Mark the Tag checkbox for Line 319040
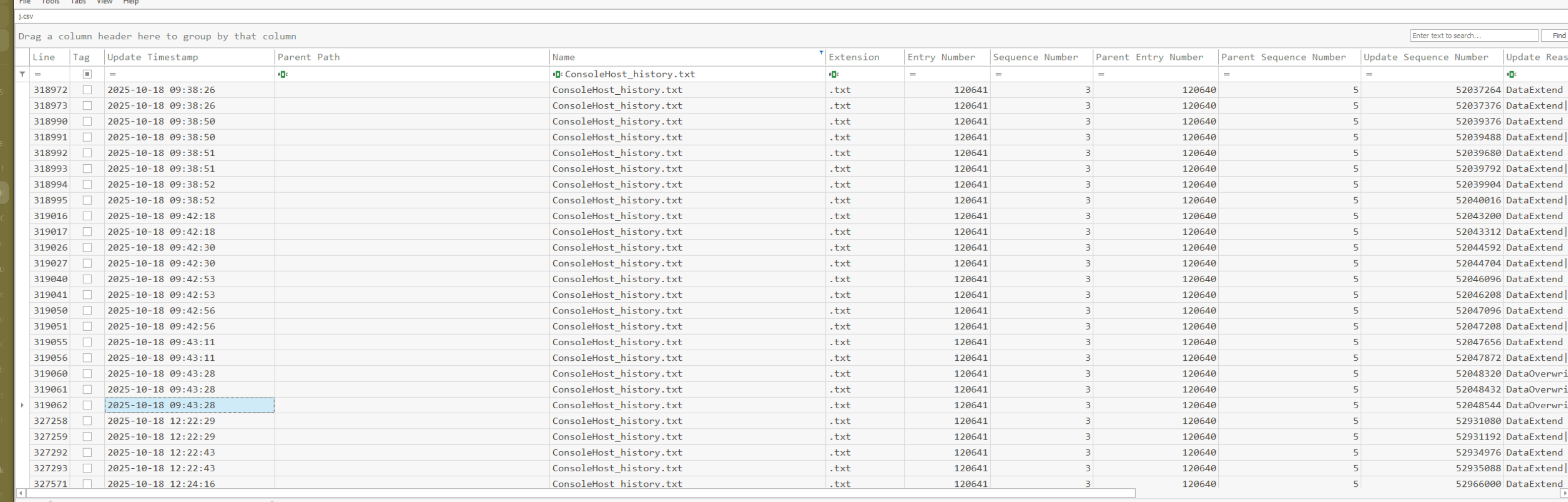Image resolution: width=1568 pixels, height=502 pixels. point(87,279)
